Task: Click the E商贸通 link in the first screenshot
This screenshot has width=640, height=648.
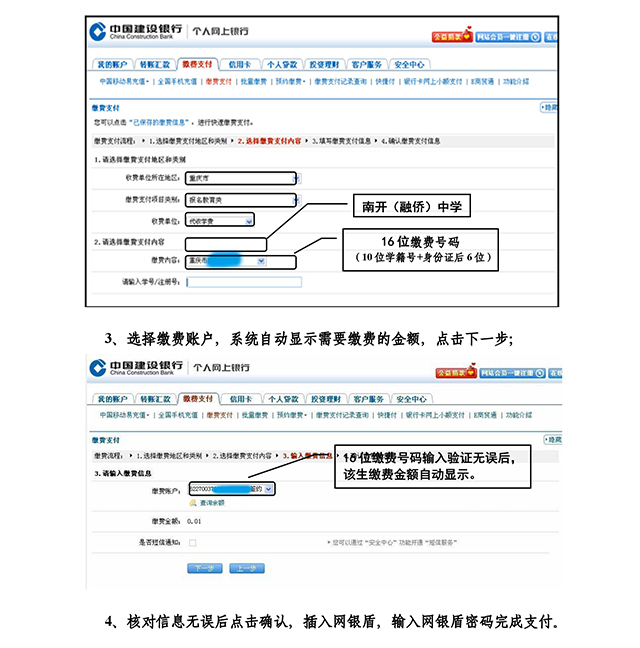Action: click(x=482, y=81)
